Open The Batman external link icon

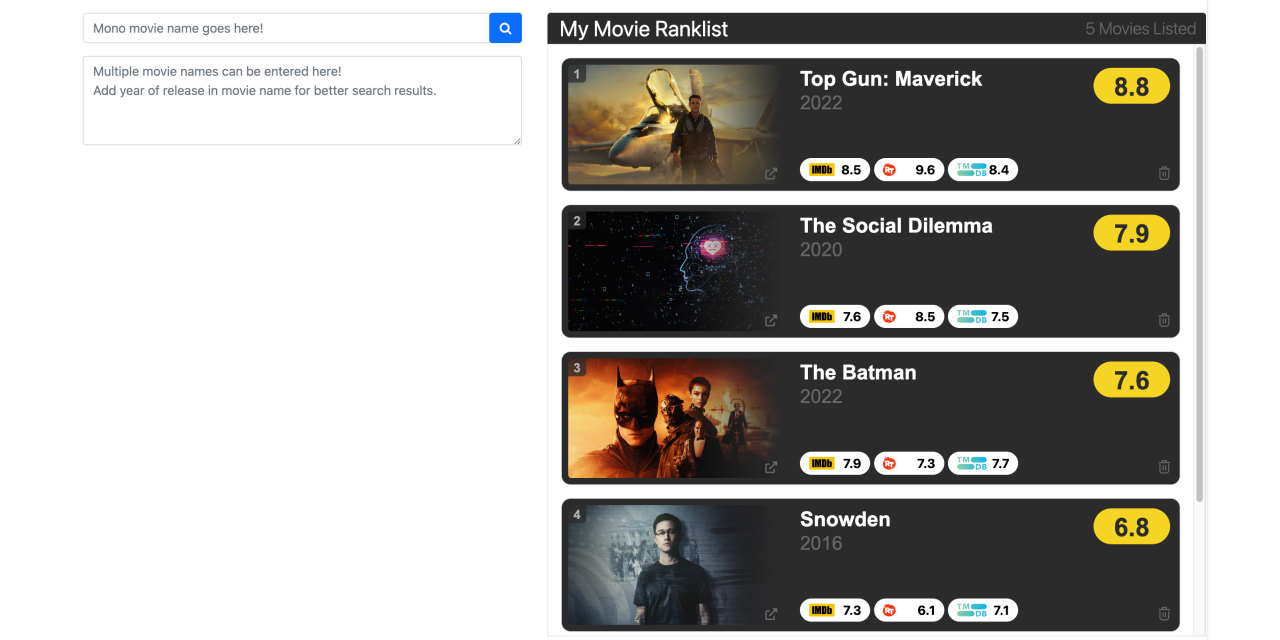point(771,467)
